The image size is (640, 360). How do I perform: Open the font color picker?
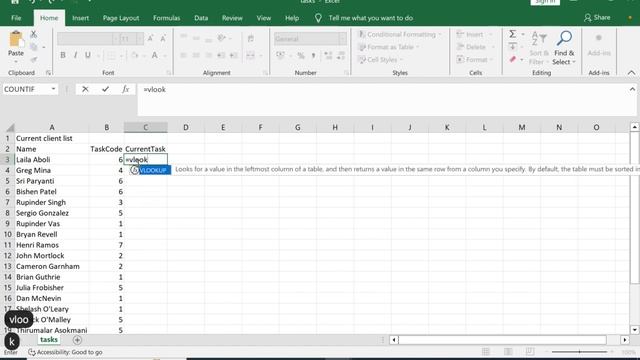pos(165,56)
